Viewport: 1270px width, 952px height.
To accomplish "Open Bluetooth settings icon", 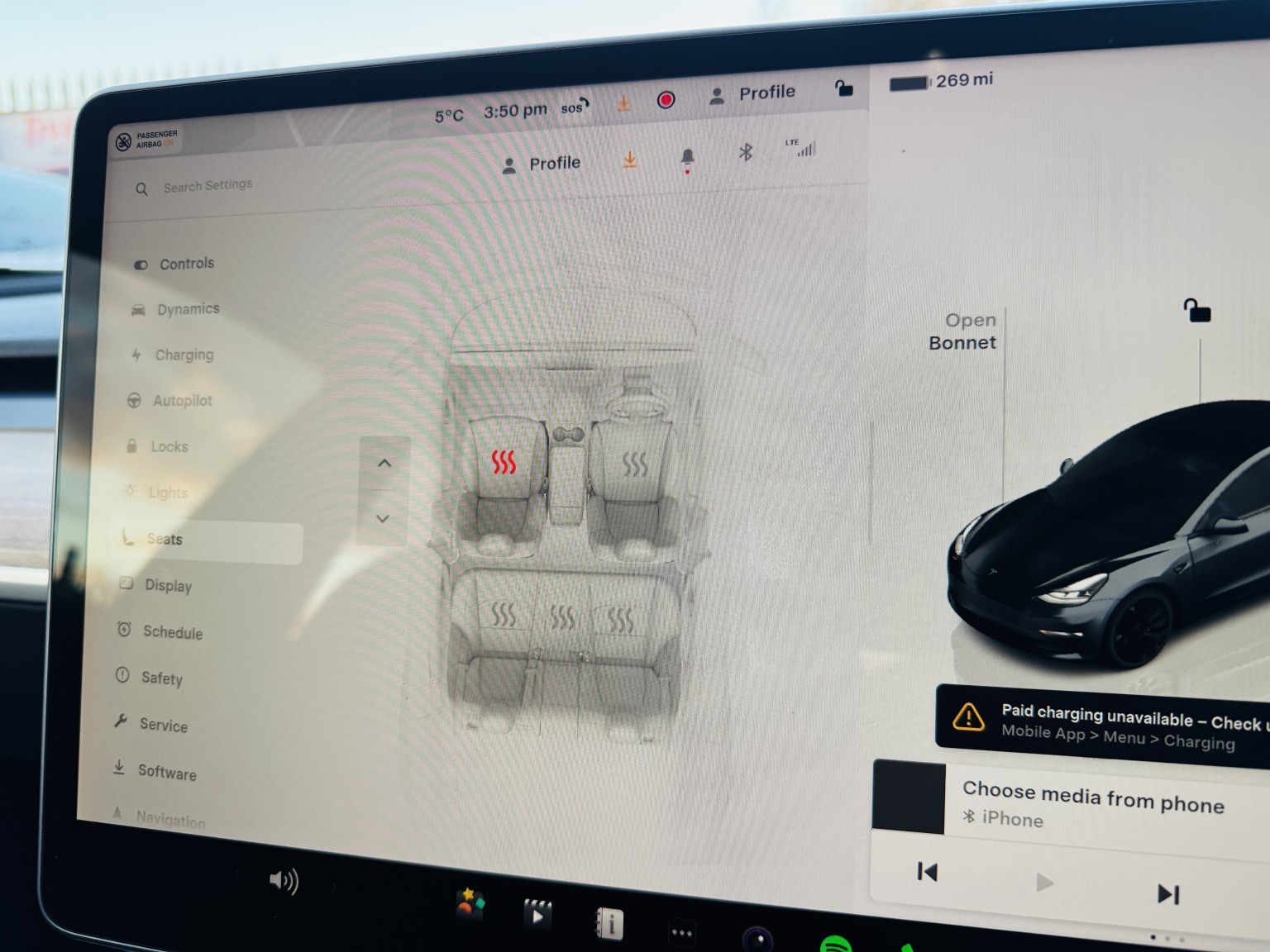I will pyautogui.click(x=745, y=152).
